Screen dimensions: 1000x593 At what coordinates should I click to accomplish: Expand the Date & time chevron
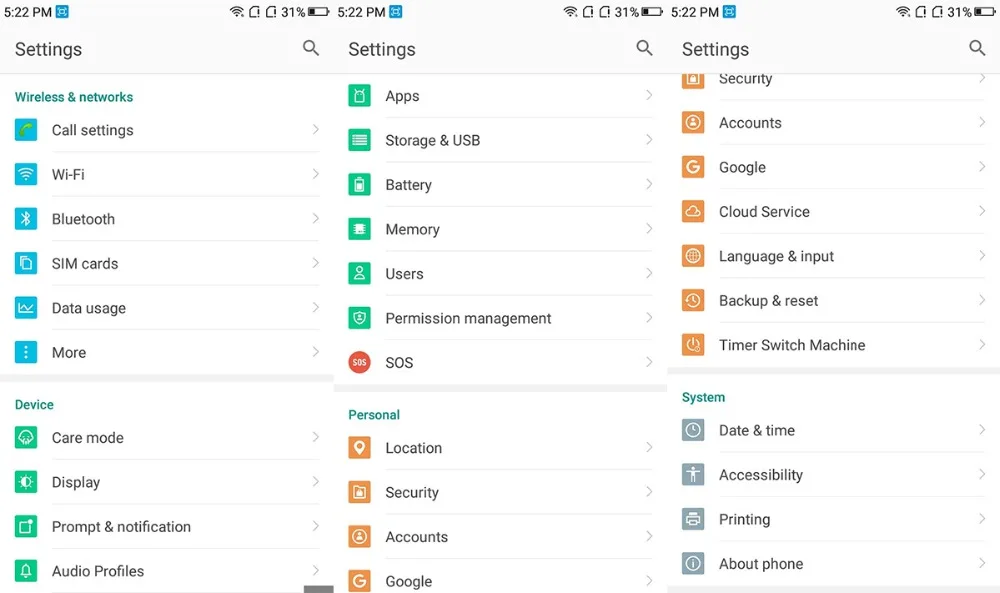(x=982, y=430)
